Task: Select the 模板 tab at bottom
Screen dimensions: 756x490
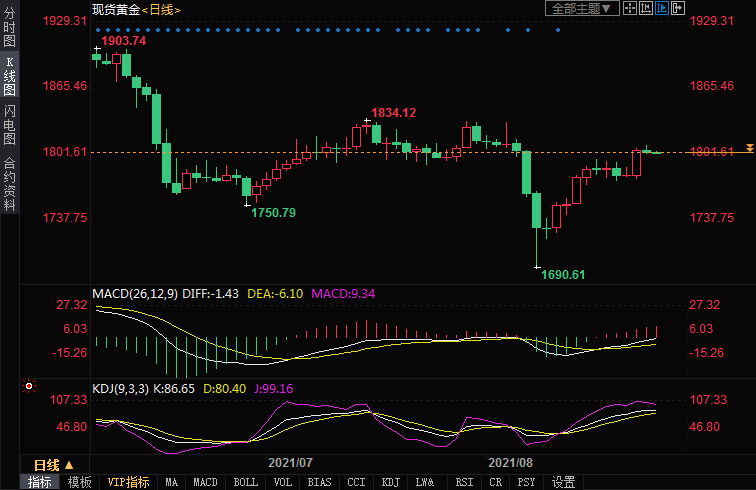Action: (79, 482)
